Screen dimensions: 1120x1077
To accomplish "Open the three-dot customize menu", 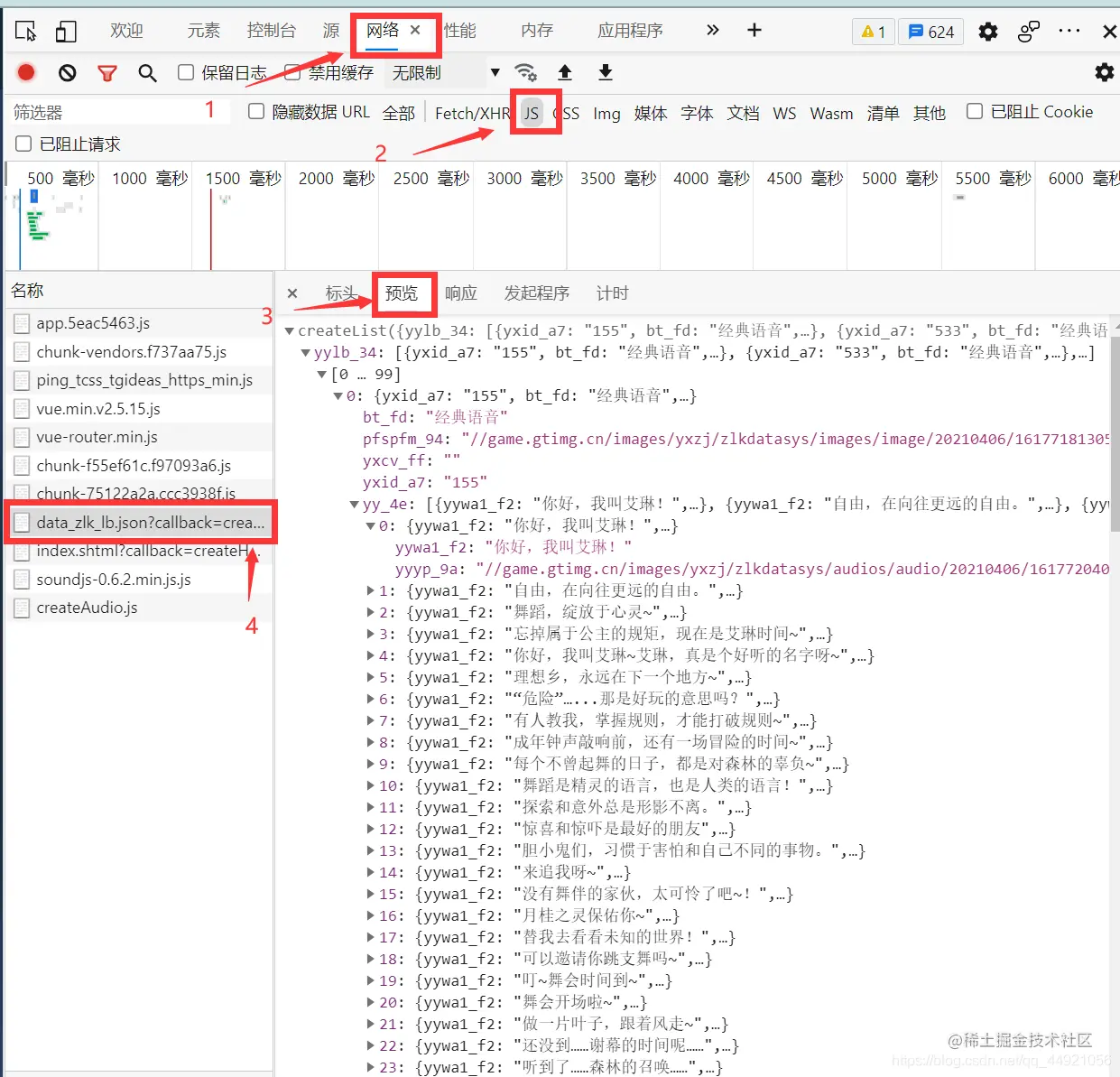I will click(x=1069, y=31).
